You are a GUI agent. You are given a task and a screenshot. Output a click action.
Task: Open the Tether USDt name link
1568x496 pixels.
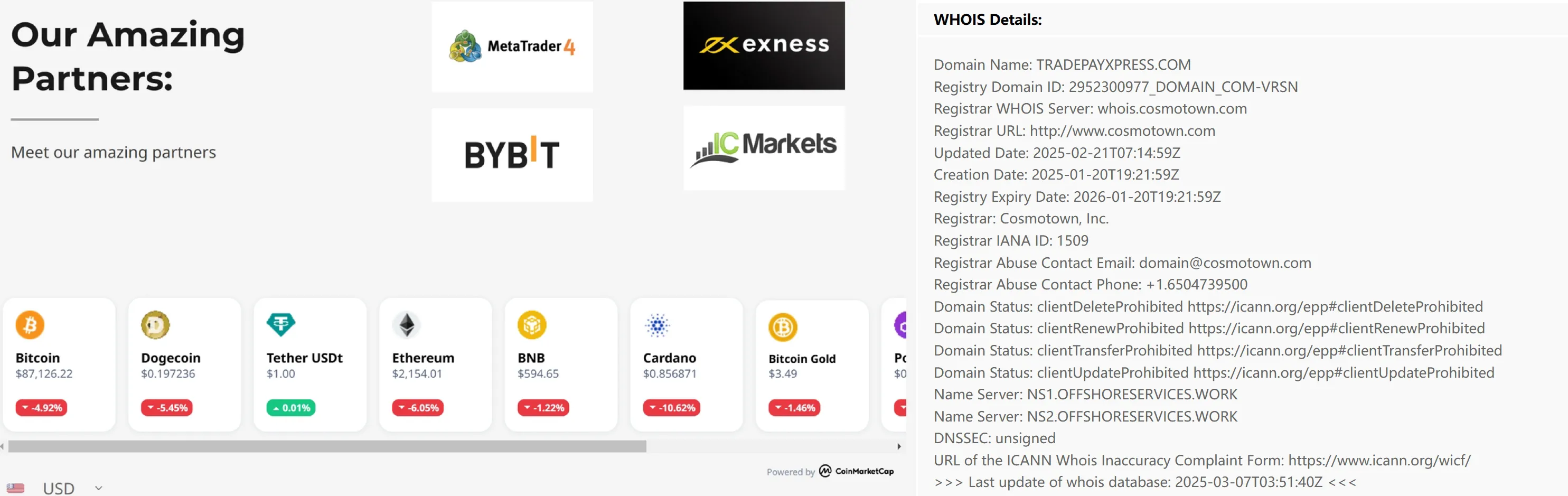pos(304,358)
